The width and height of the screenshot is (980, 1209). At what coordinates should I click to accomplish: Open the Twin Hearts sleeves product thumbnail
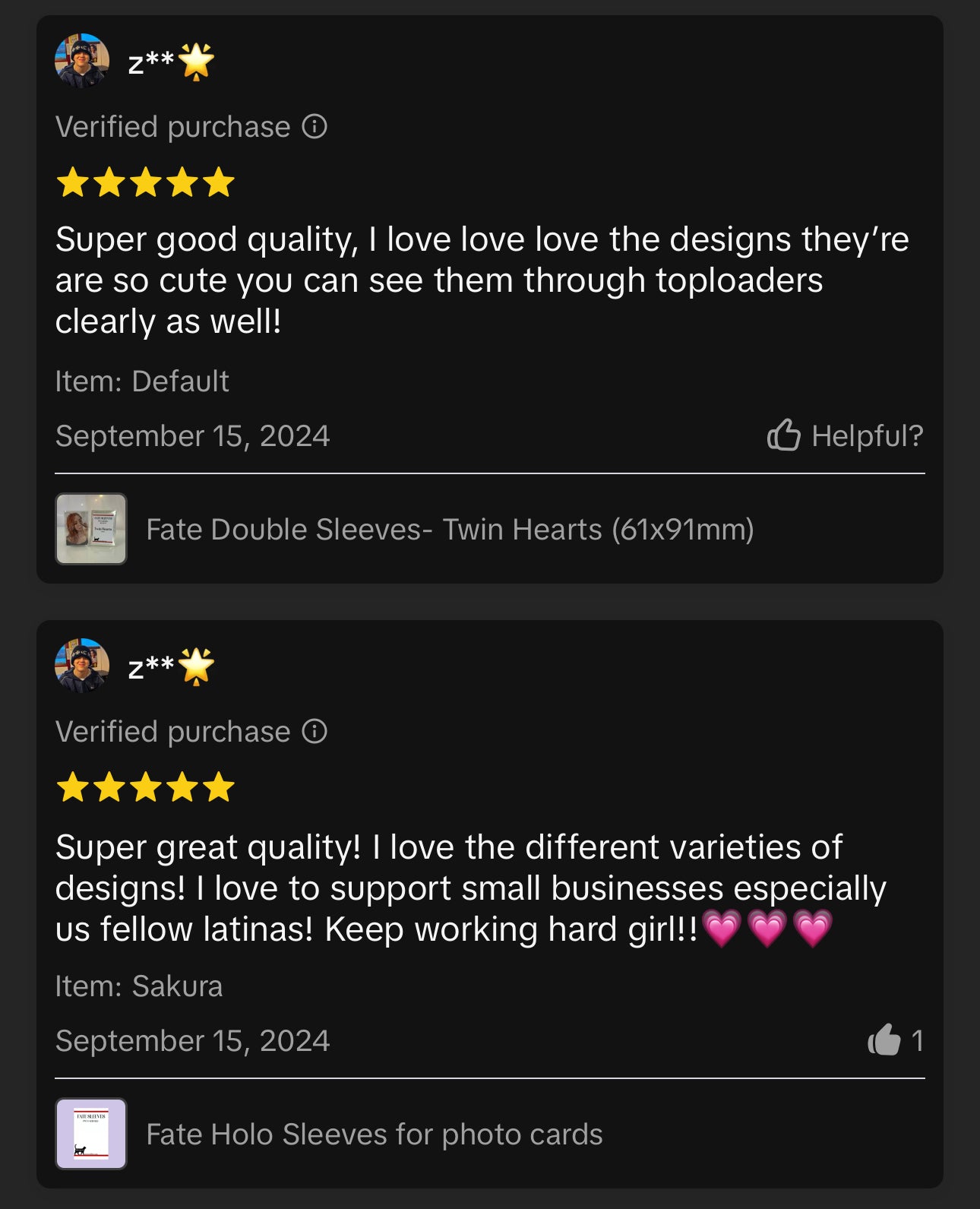click(x=91, y=529)
